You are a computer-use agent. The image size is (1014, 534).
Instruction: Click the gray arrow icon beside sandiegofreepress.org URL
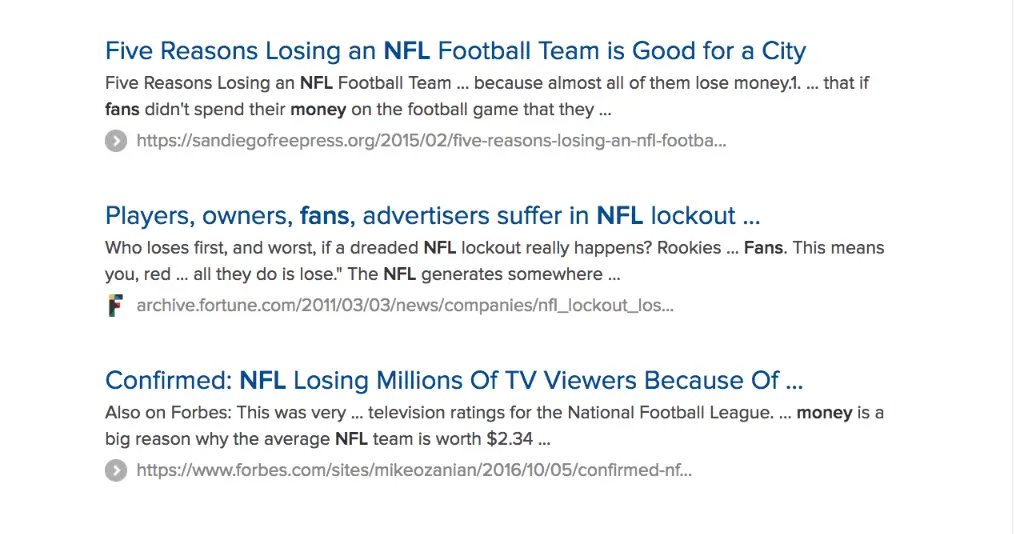116,141
